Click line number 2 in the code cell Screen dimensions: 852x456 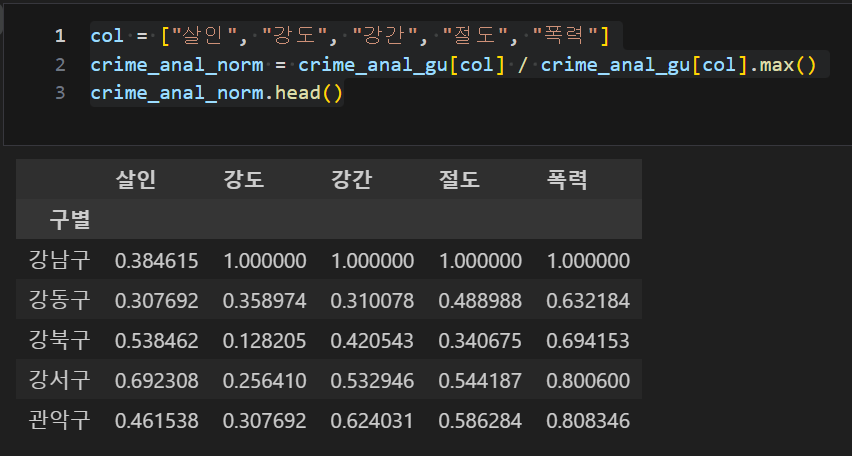coord(60,65)
